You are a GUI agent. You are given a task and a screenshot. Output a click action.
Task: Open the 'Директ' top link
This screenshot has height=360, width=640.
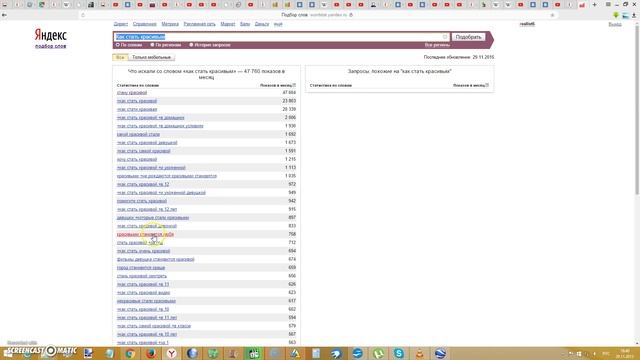click(x=120, y=24)
